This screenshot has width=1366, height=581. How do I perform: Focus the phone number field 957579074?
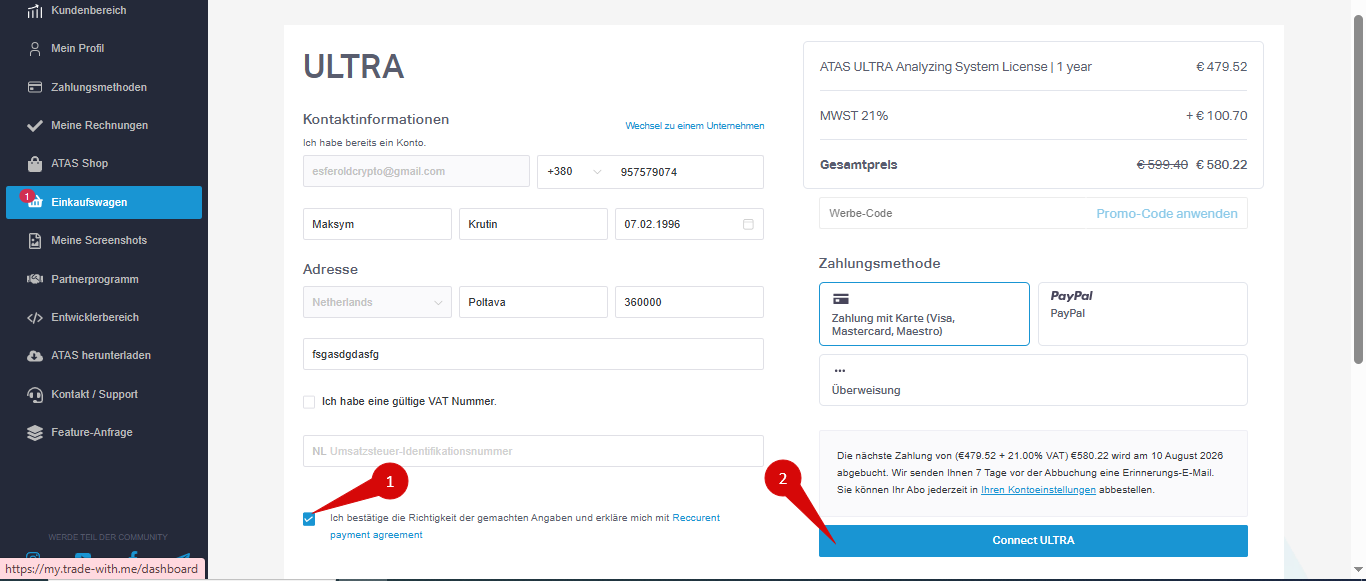688,172
